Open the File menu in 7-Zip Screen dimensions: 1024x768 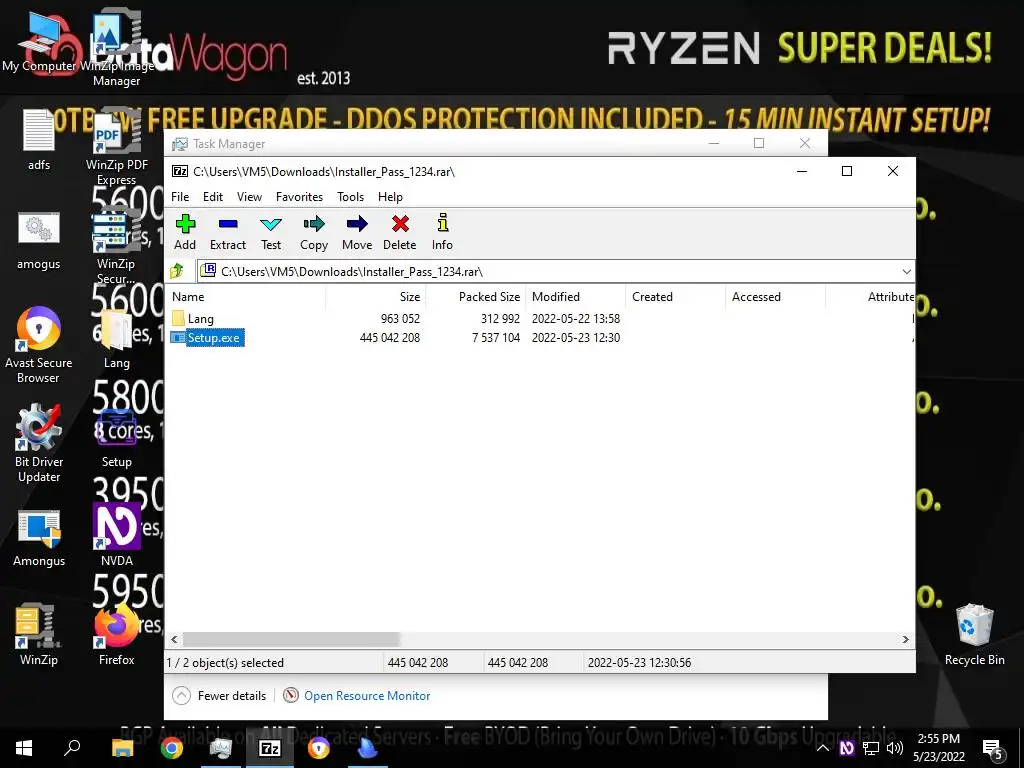pyautogui.click(x=180, y=197)
